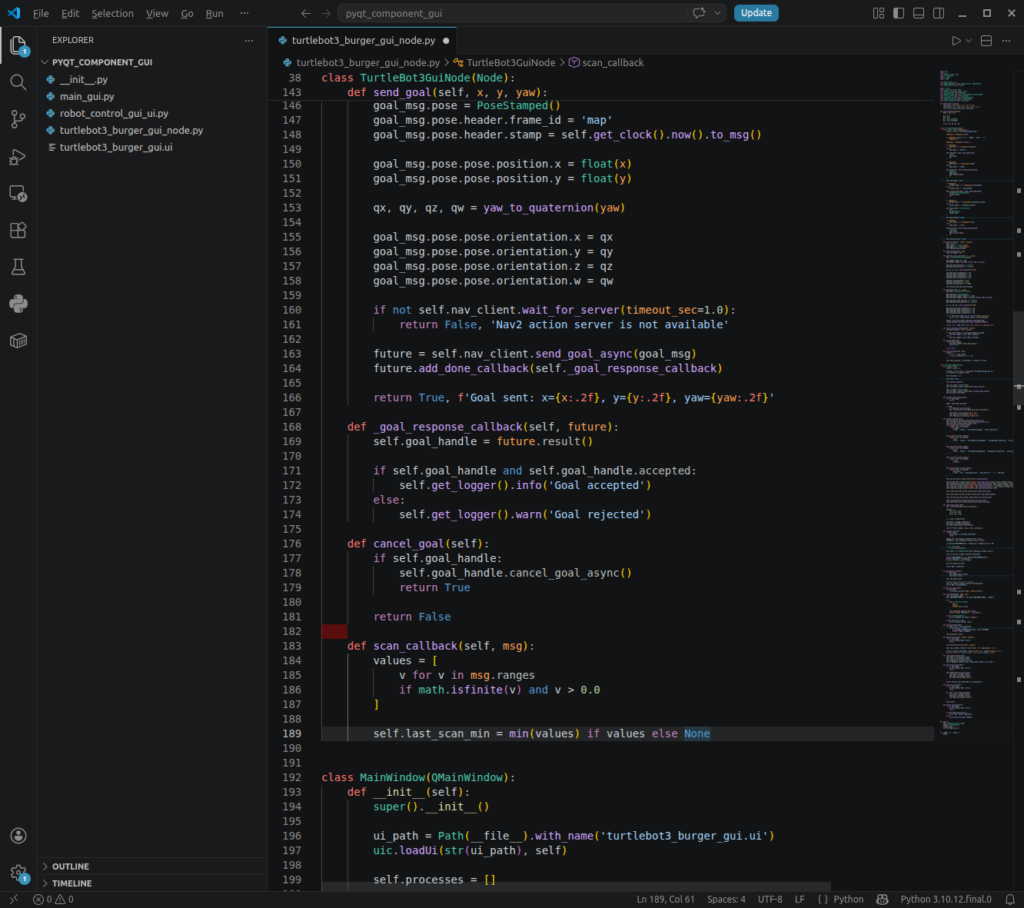Open Explorer views and more actions

(249, 41)
